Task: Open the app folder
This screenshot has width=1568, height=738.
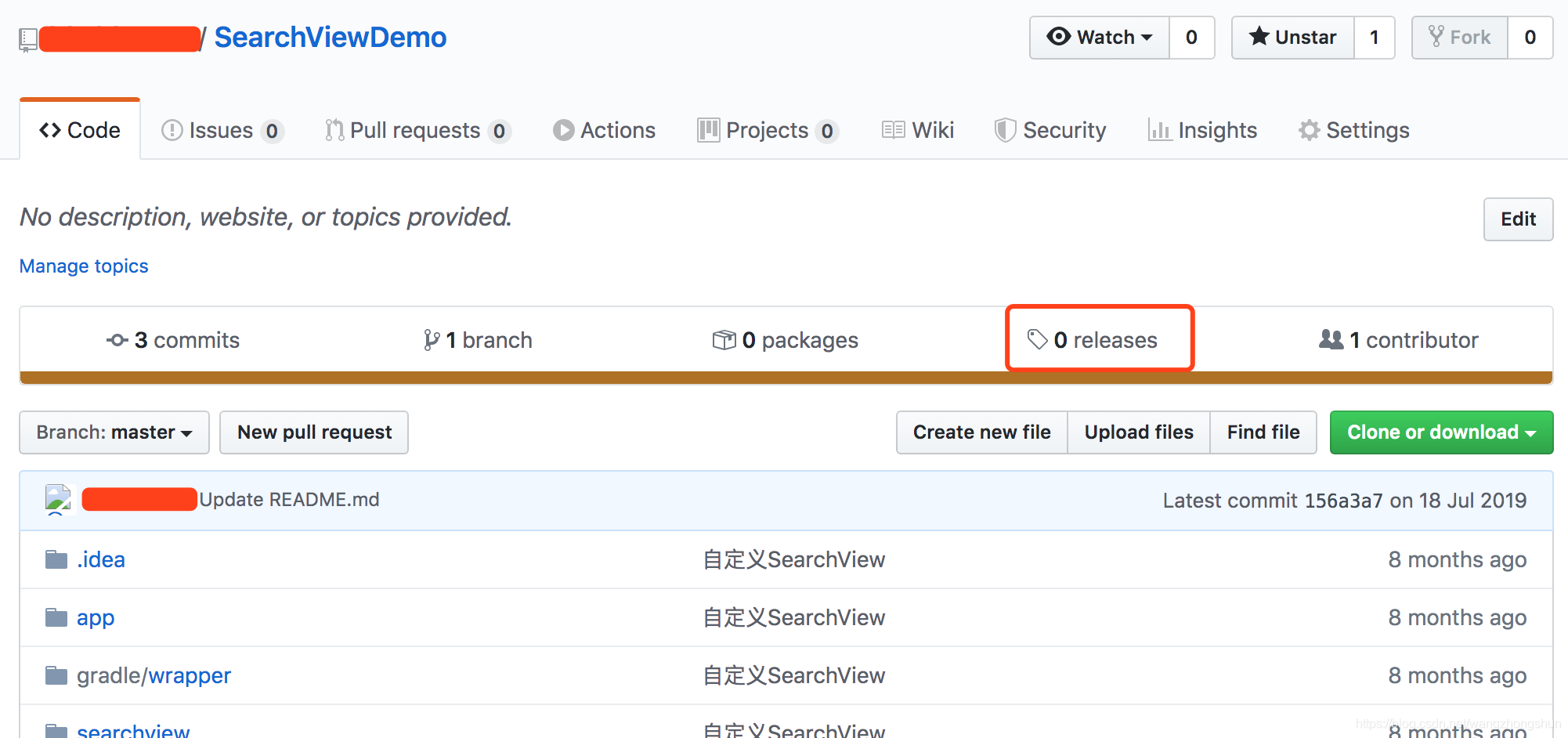Action: coord(96,617)
